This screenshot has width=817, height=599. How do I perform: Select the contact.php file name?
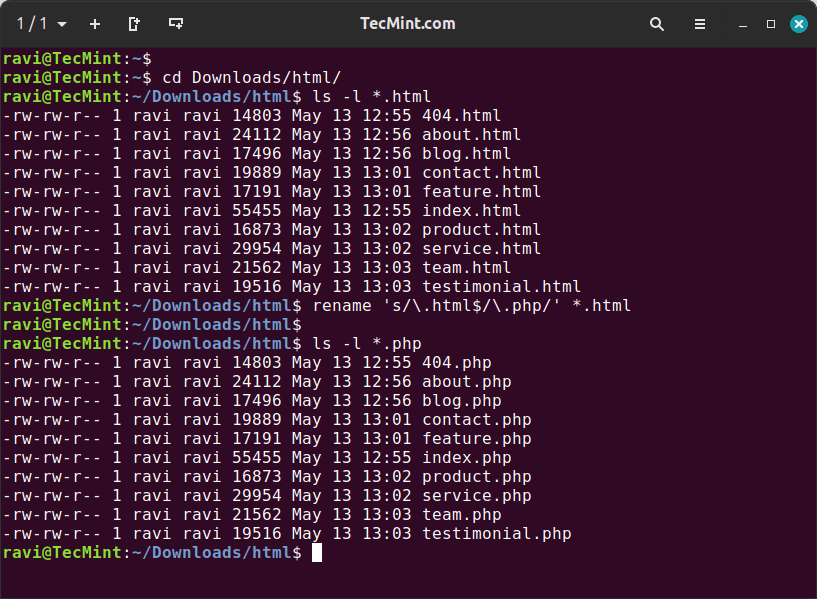(x=477, y=420)
